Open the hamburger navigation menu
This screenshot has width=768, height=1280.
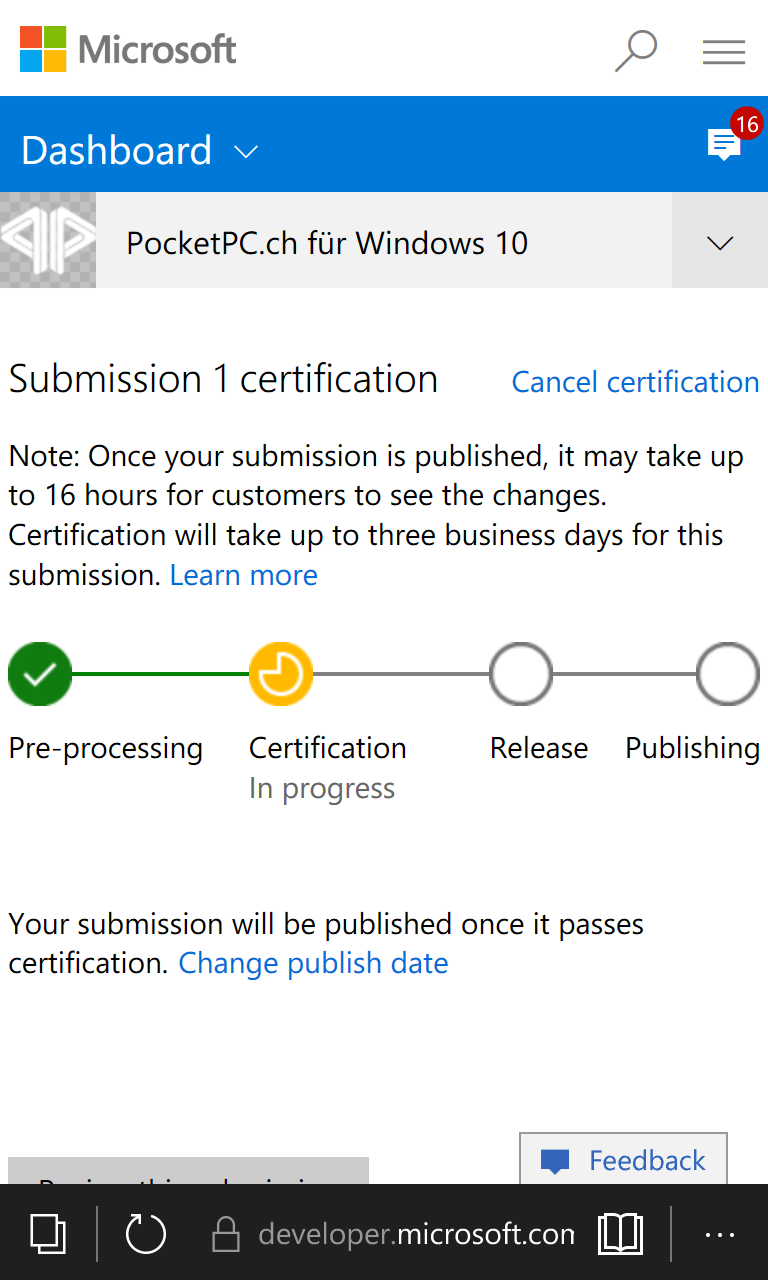click(x=724, y=52)
